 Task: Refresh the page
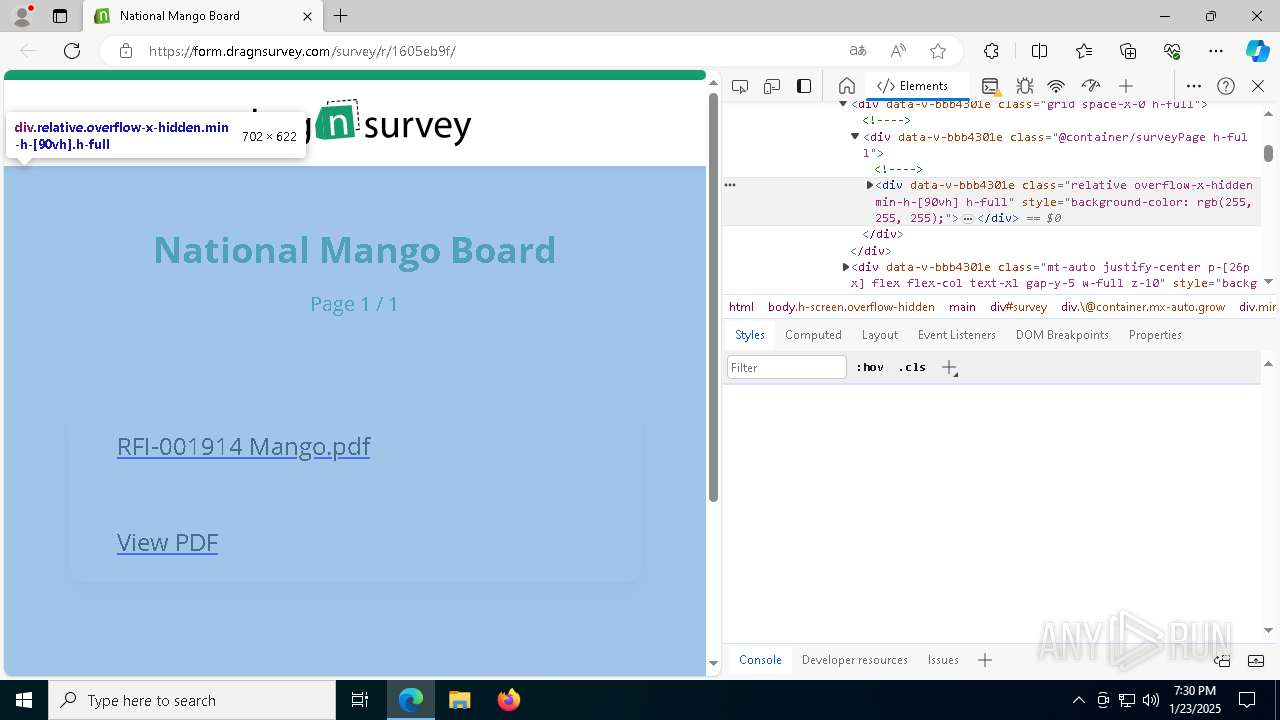[x=72, y=51]
